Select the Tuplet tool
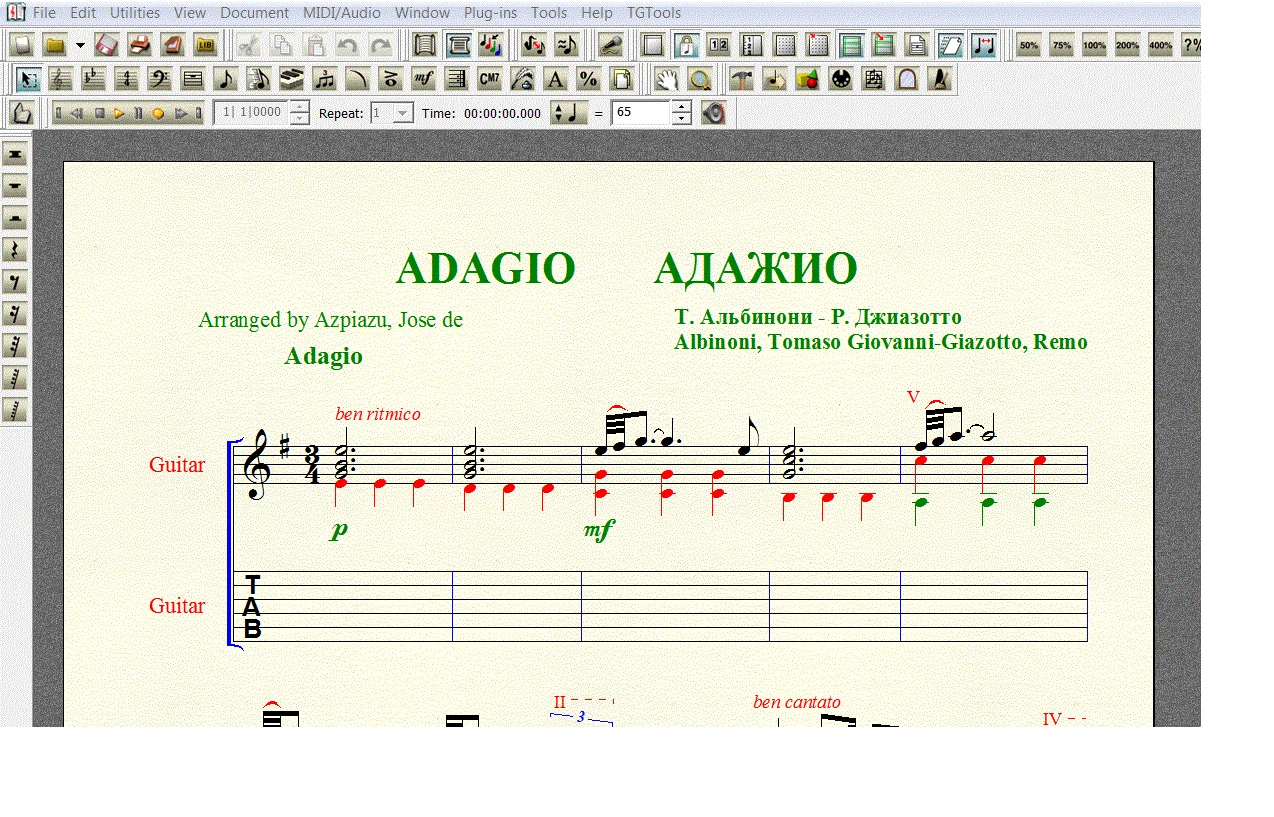This screenshot has width=1274, height=817. click(324, 79)
